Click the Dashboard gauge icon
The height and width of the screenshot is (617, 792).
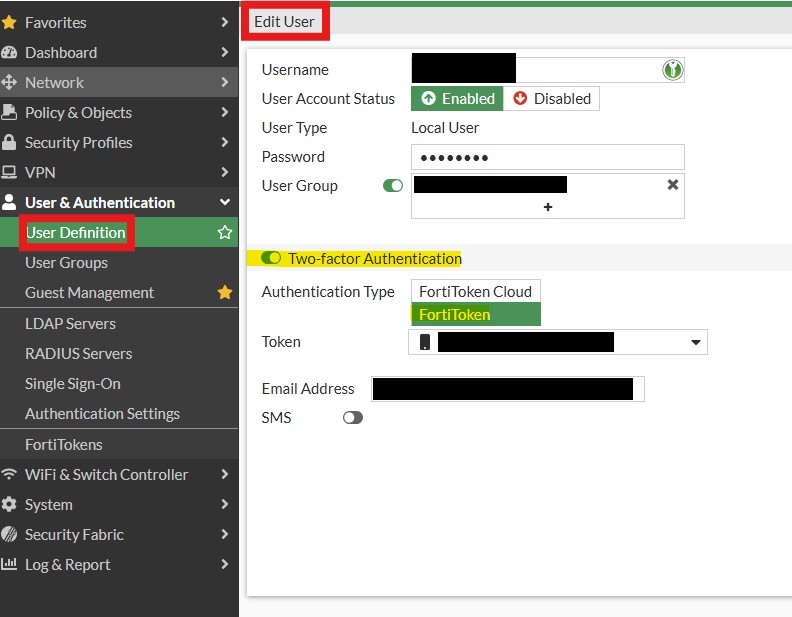9,53
